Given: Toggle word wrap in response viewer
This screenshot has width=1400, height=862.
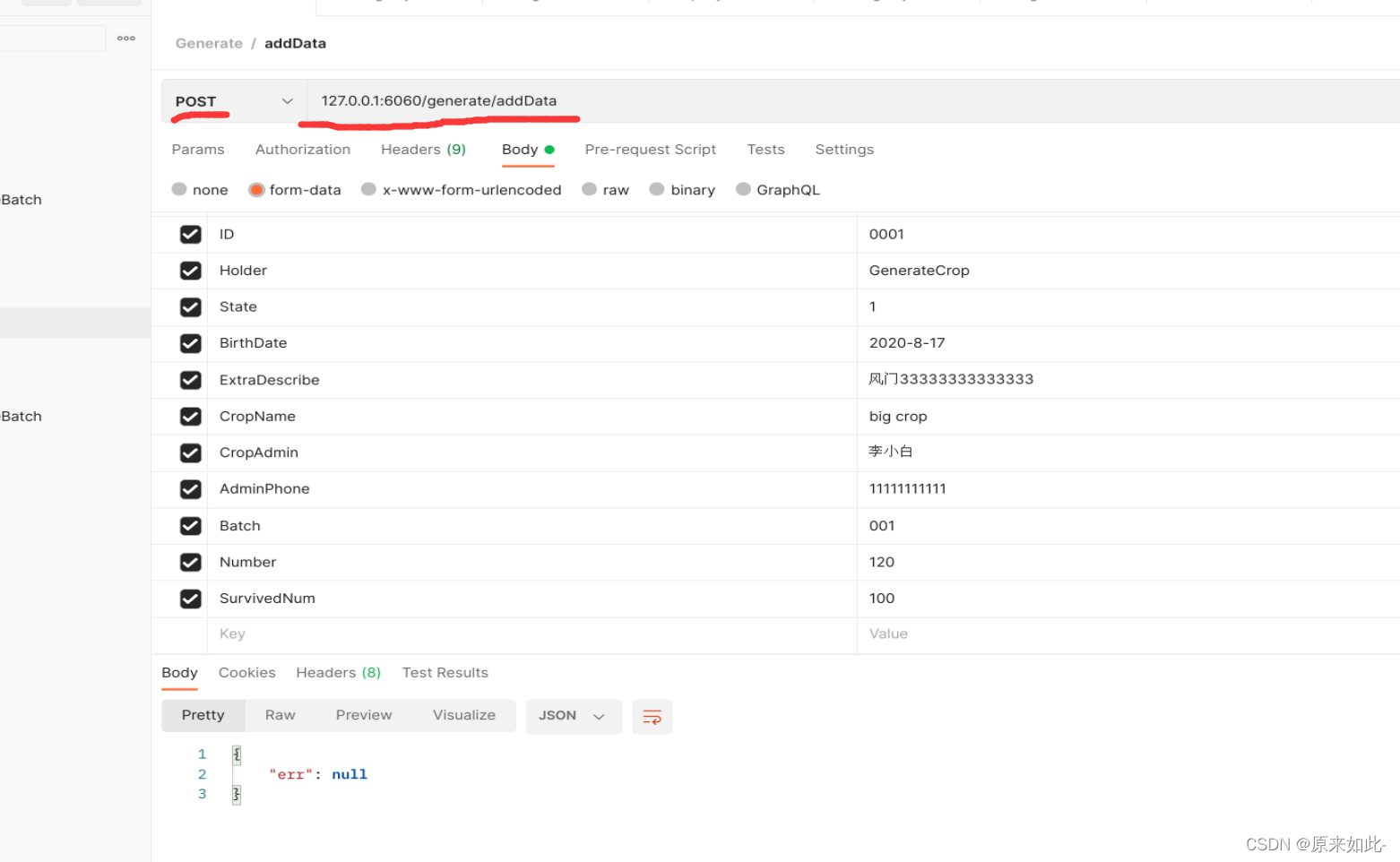Looking at the screenshot, I should 652,717.
